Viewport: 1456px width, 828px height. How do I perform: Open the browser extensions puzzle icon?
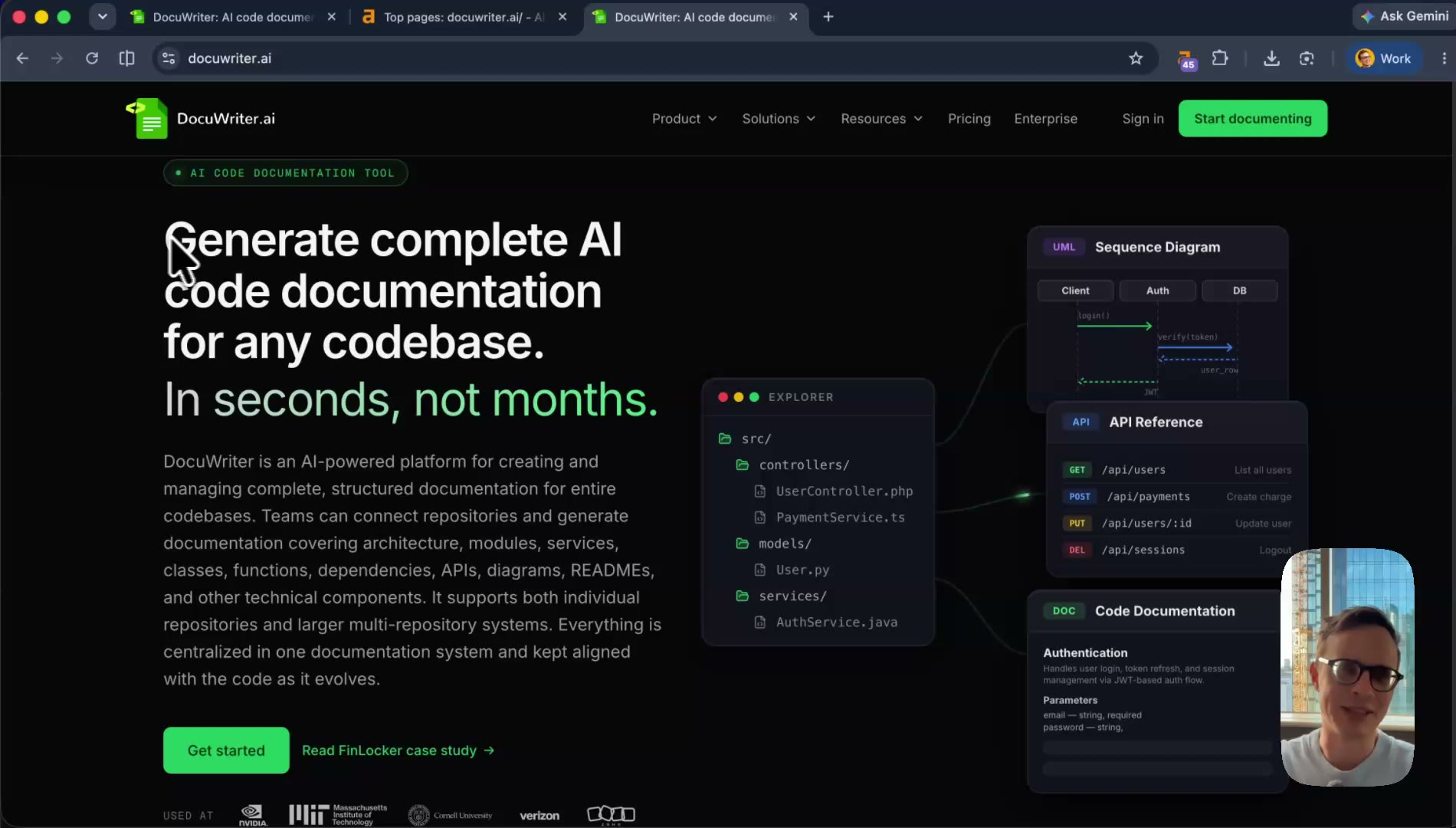click(x=1220, y=58)
